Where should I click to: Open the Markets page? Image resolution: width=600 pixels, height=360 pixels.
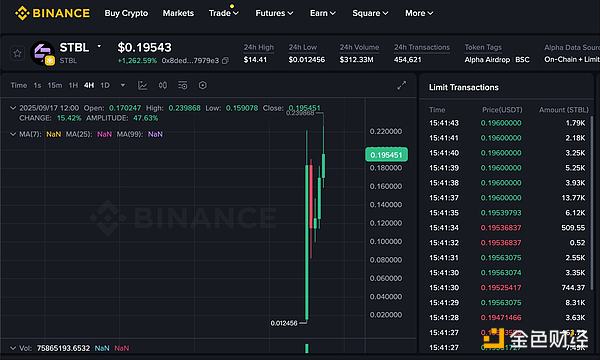(178, 13)
